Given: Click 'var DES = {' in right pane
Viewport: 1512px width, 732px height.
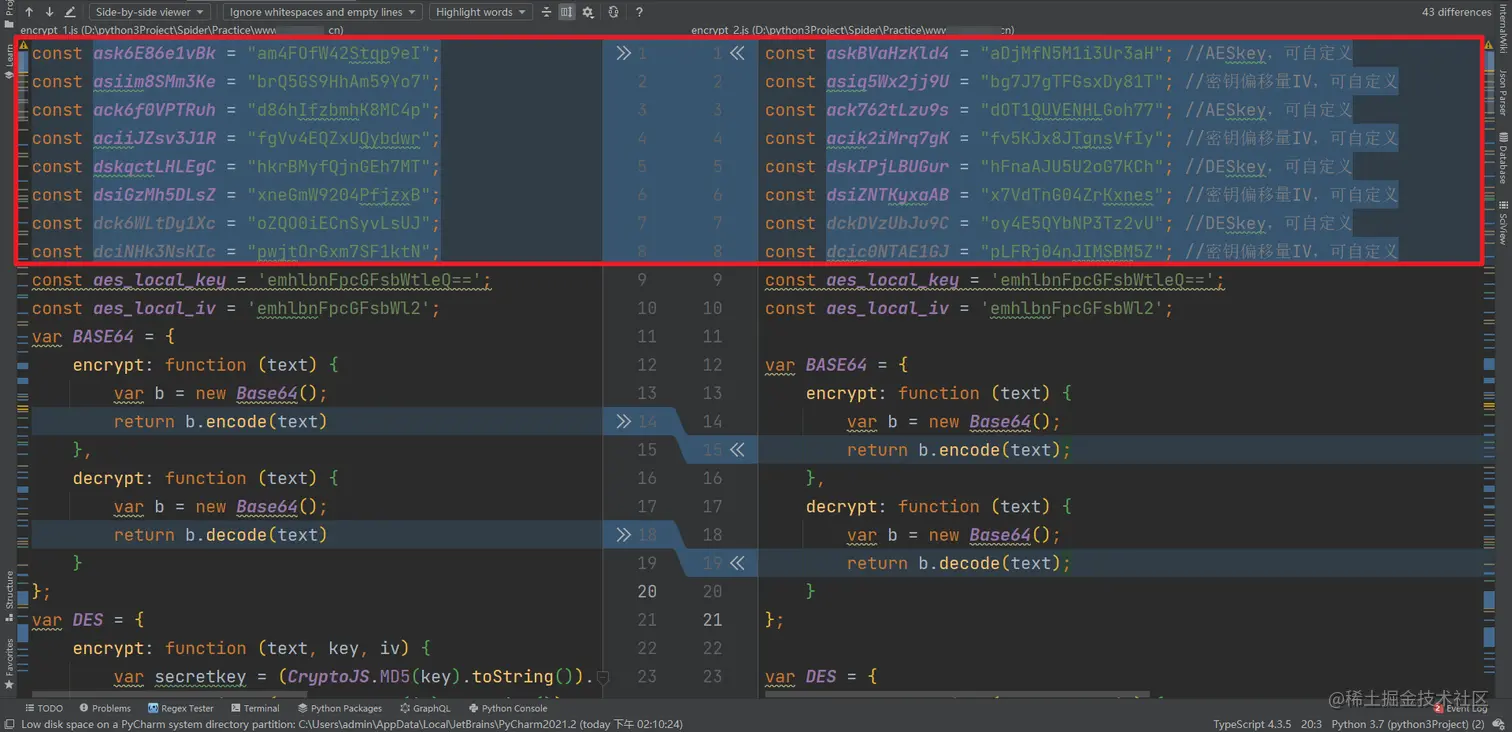Looking at the screenshot, I should pyautogui.click(x=821, y=676).
